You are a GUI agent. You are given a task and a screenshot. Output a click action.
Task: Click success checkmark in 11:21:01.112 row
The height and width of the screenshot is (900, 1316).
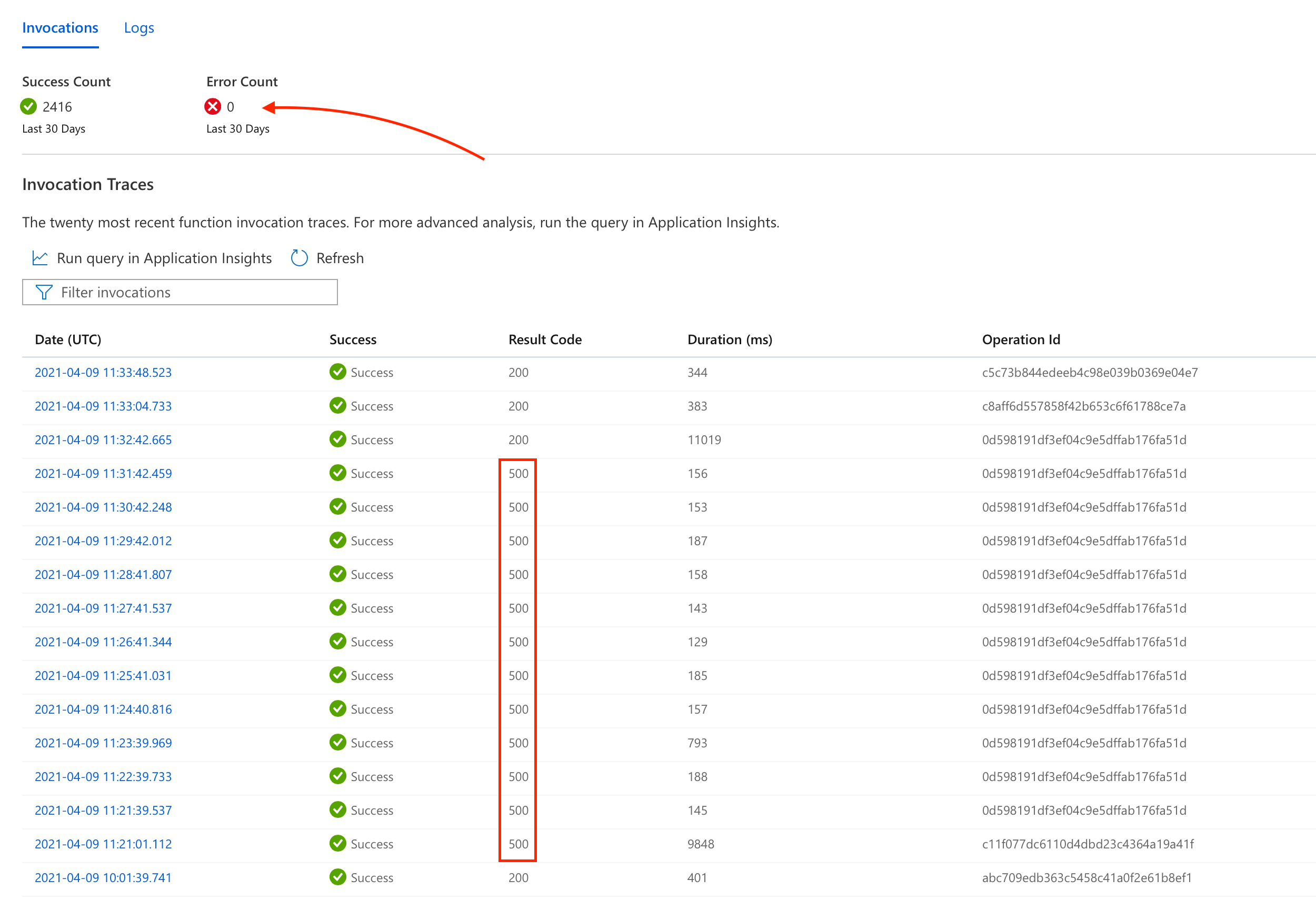point(337,843)
